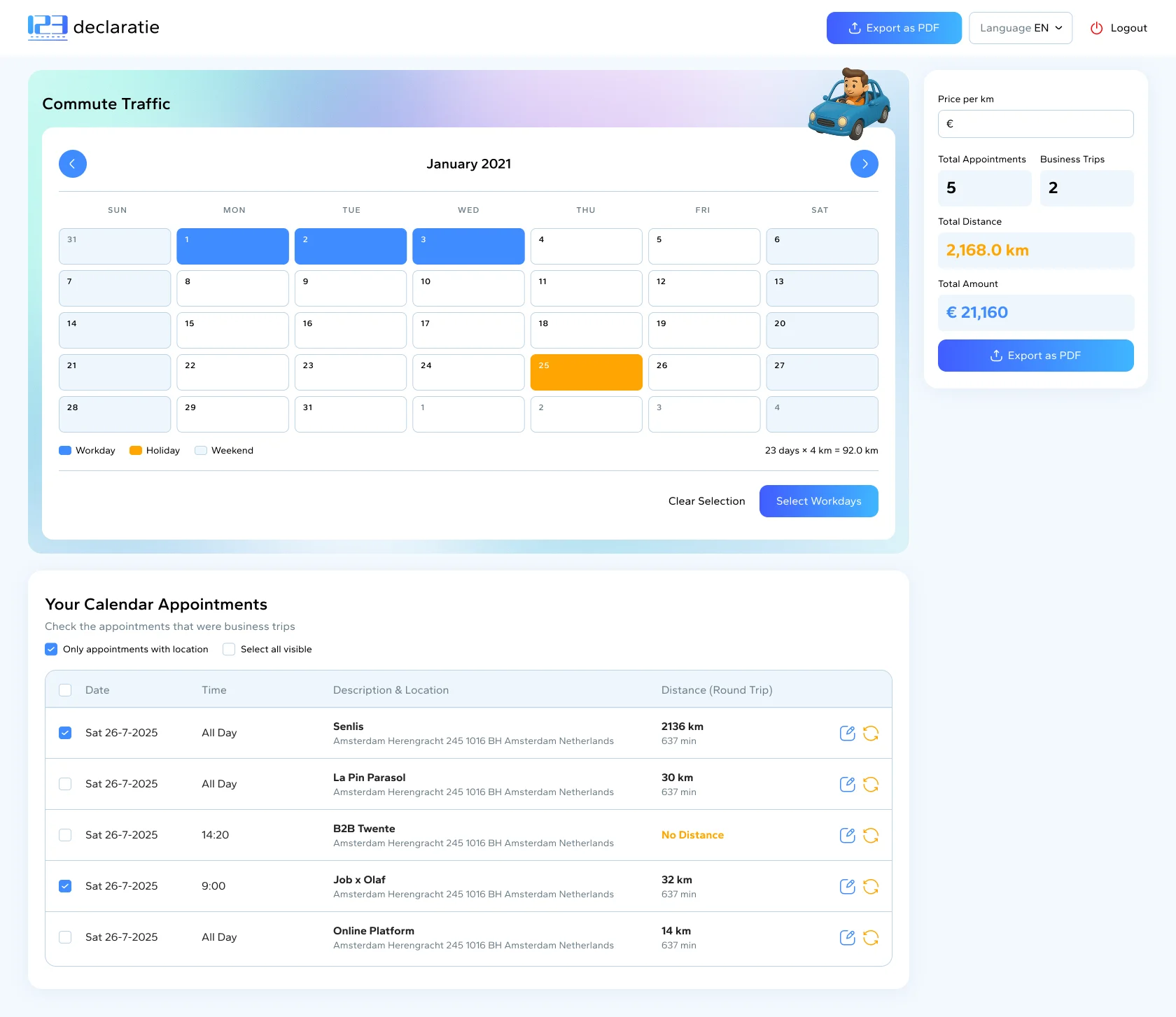
Task: Click the Select Workdays button
Action: 818,501
